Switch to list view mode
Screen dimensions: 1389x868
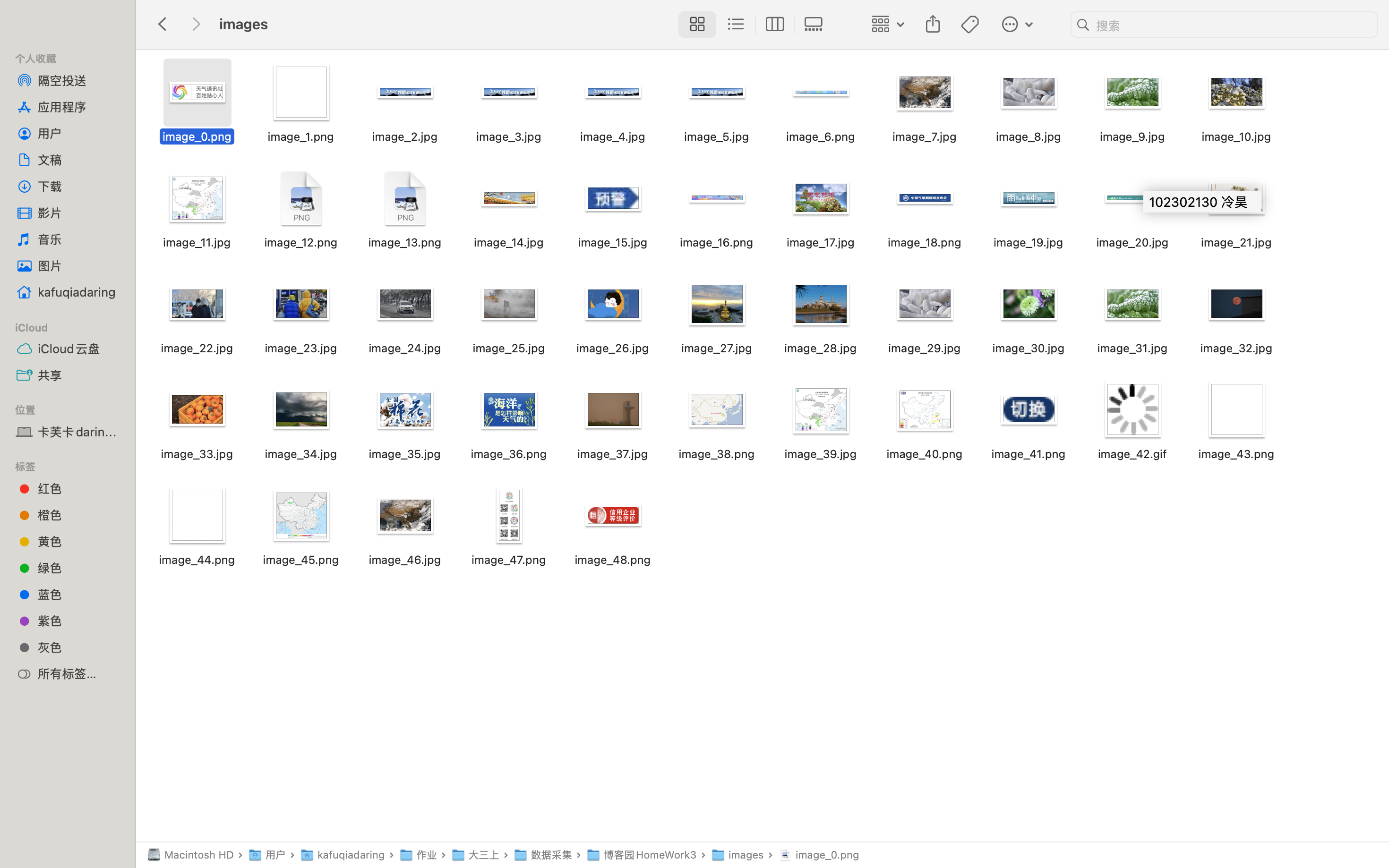click(736, 24)
